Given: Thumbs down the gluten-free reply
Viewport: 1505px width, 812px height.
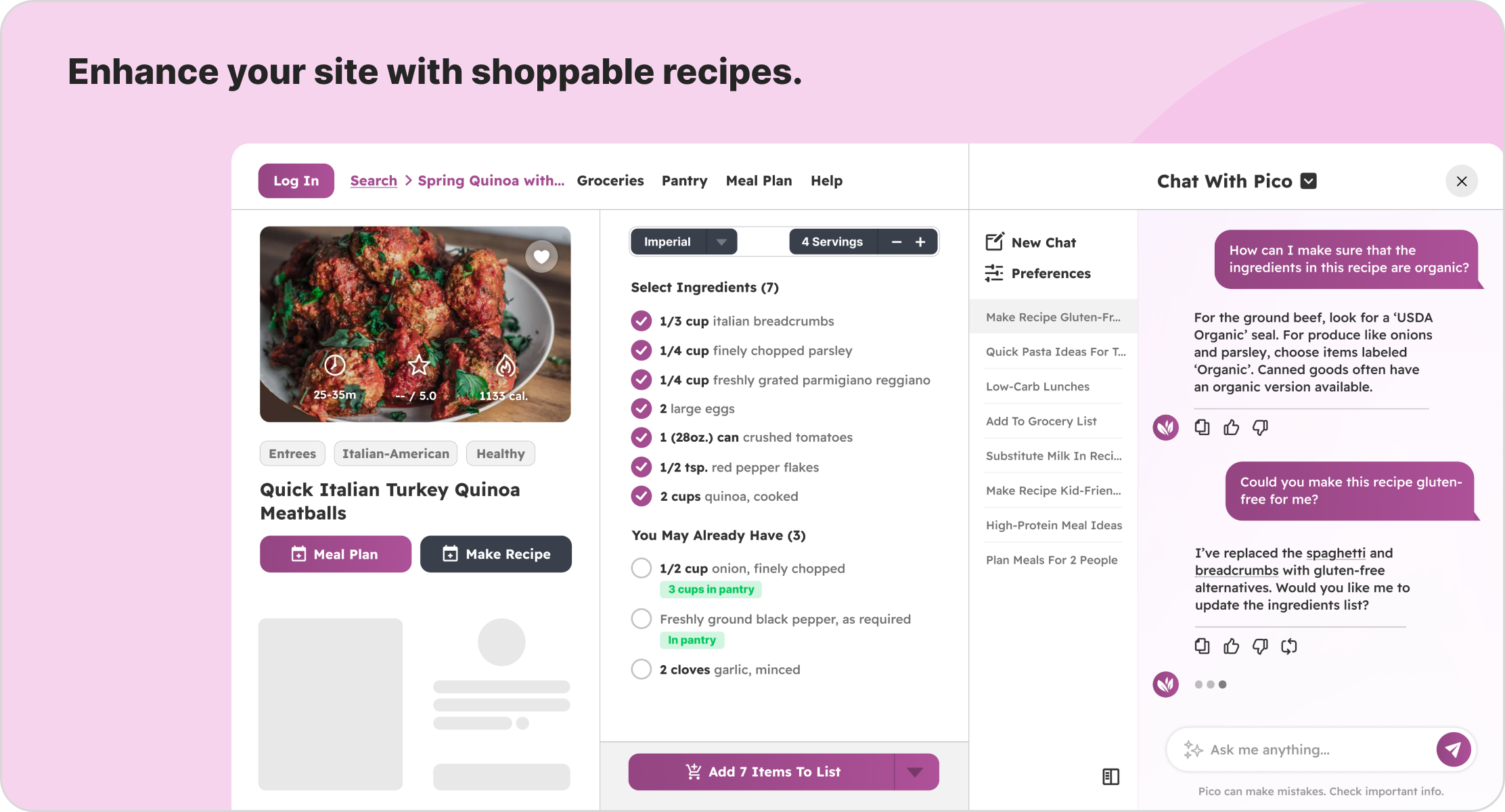Looking at the screenshot, I should 1260,646.
